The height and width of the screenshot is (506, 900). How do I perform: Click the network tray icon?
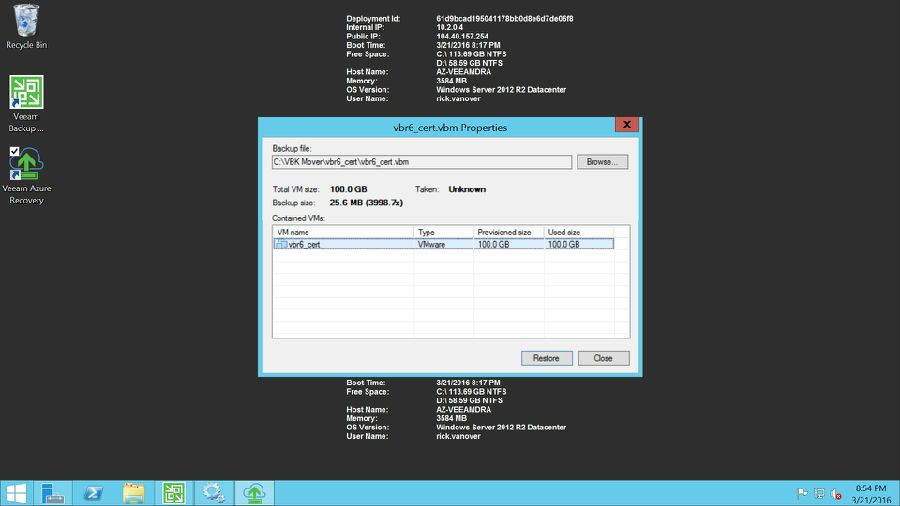coord(819,493)
